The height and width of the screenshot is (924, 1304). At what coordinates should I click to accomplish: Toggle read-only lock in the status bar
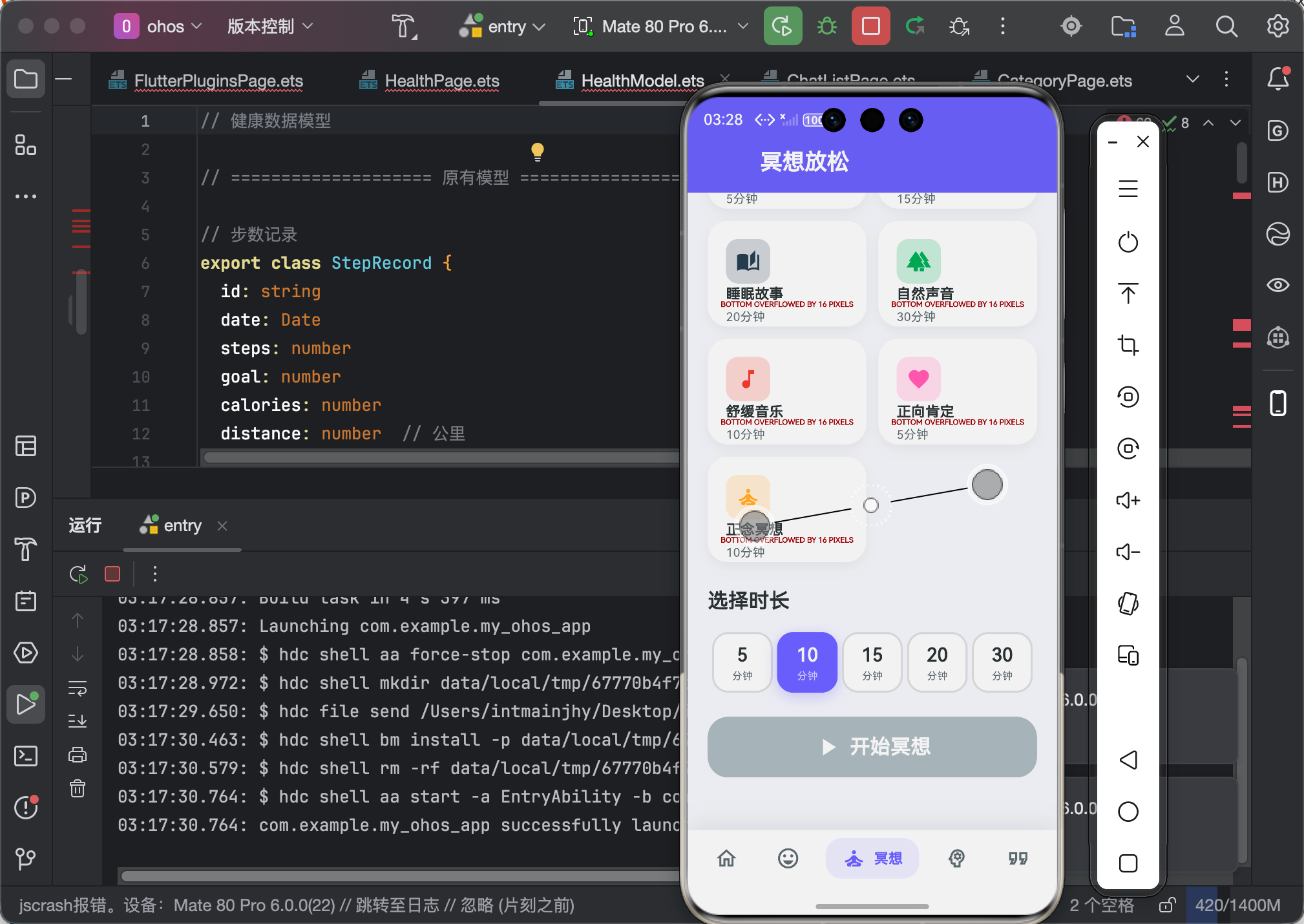(1166, 905)
